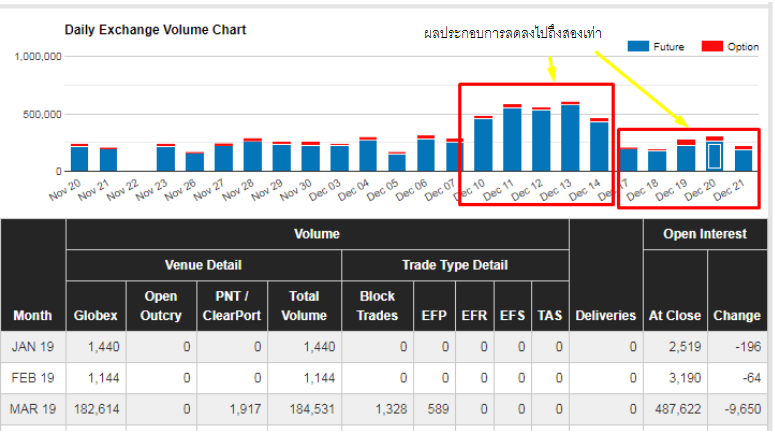Click the FEB 19 open interest 3,190
The image size is (775, 432).
click(685, 378)
